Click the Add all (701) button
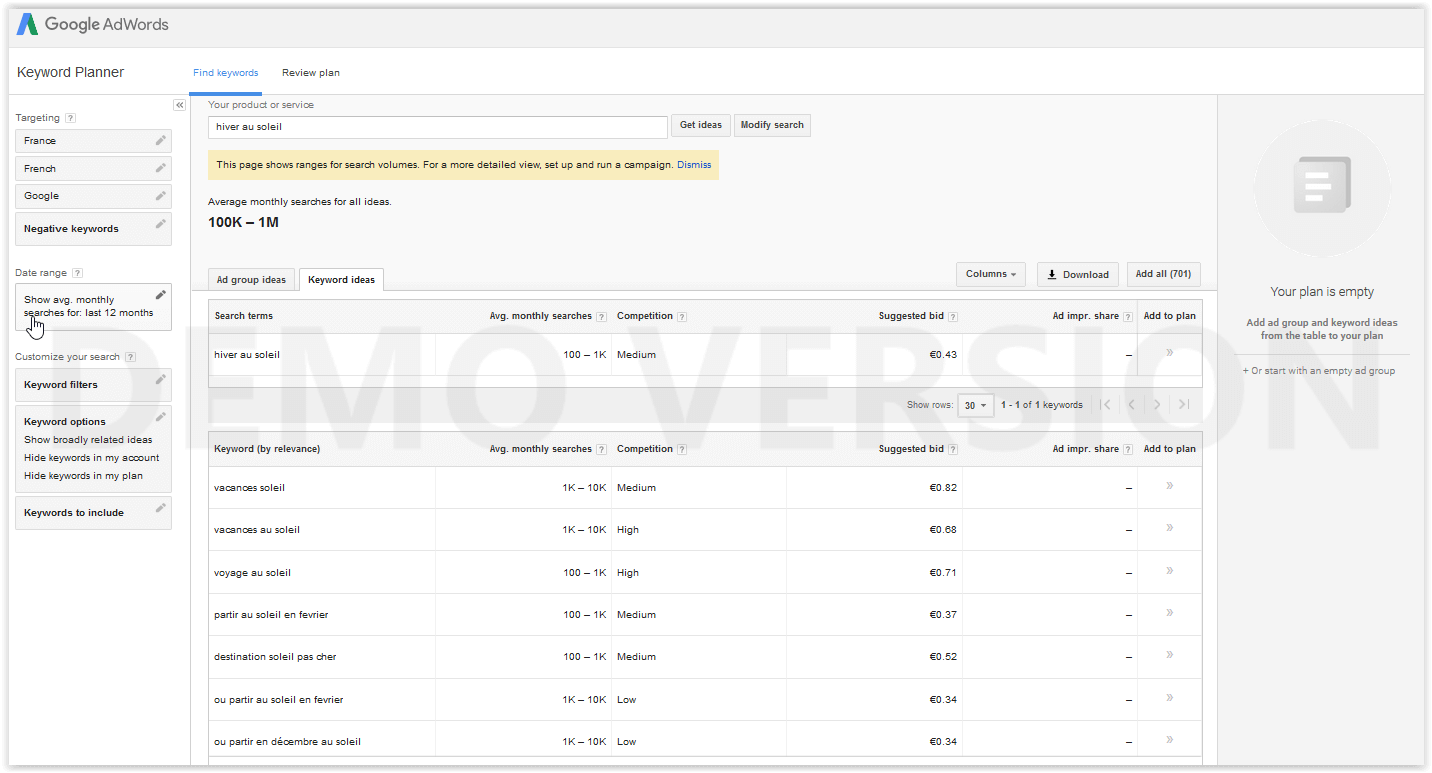This screenshot has width=1432, height=773. (x=1163, y=274)
